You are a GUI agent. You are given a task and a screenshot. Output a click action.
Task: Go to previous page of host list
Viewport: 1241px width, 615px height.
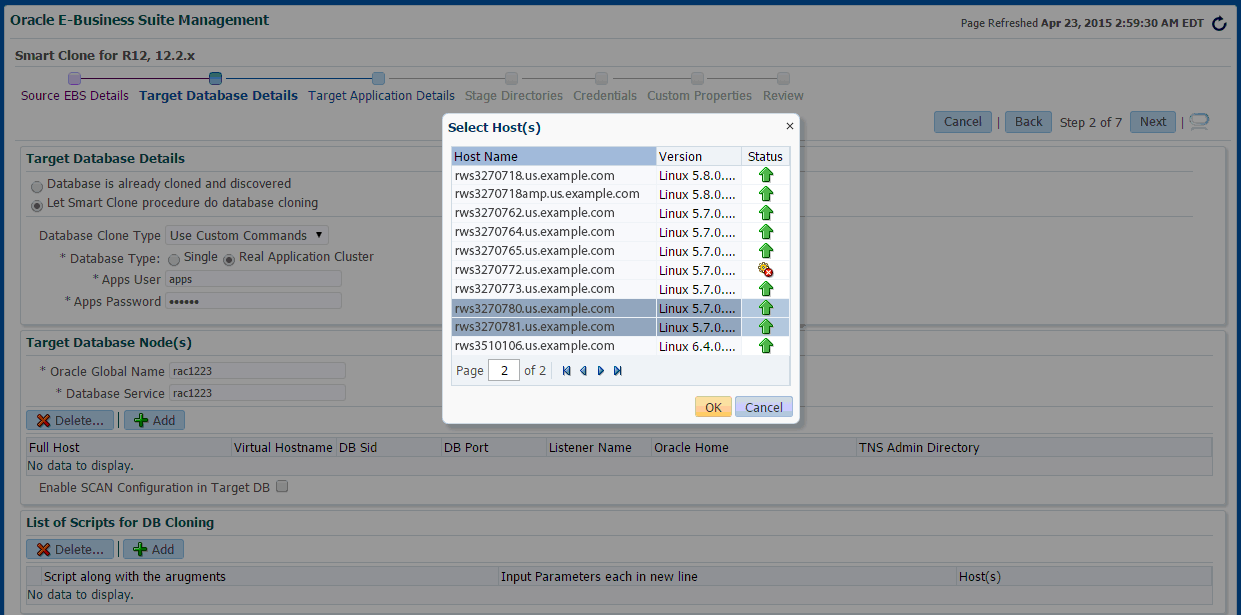coord(583,371)
